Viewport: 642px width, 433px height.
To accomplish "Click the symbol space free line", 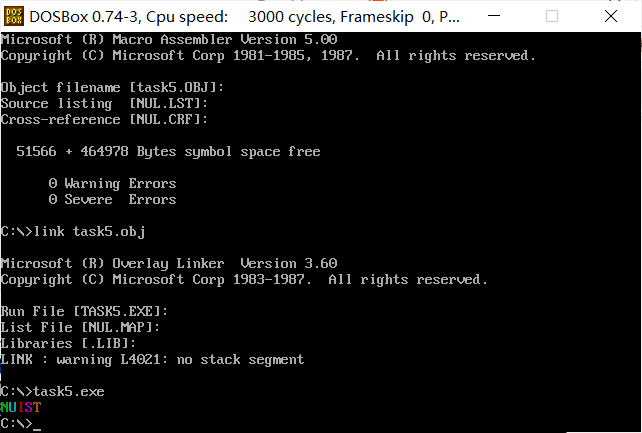I will click(x=168, y=151).
